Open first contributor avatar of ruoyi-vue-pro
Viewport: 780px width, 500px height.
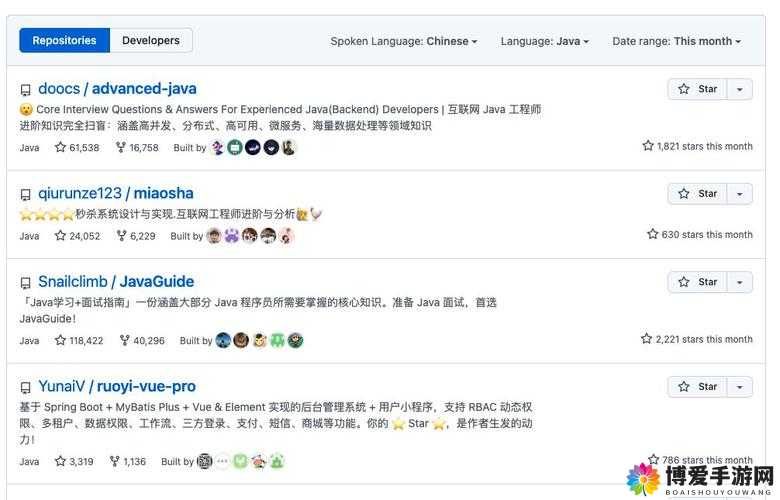pos(204,461)
